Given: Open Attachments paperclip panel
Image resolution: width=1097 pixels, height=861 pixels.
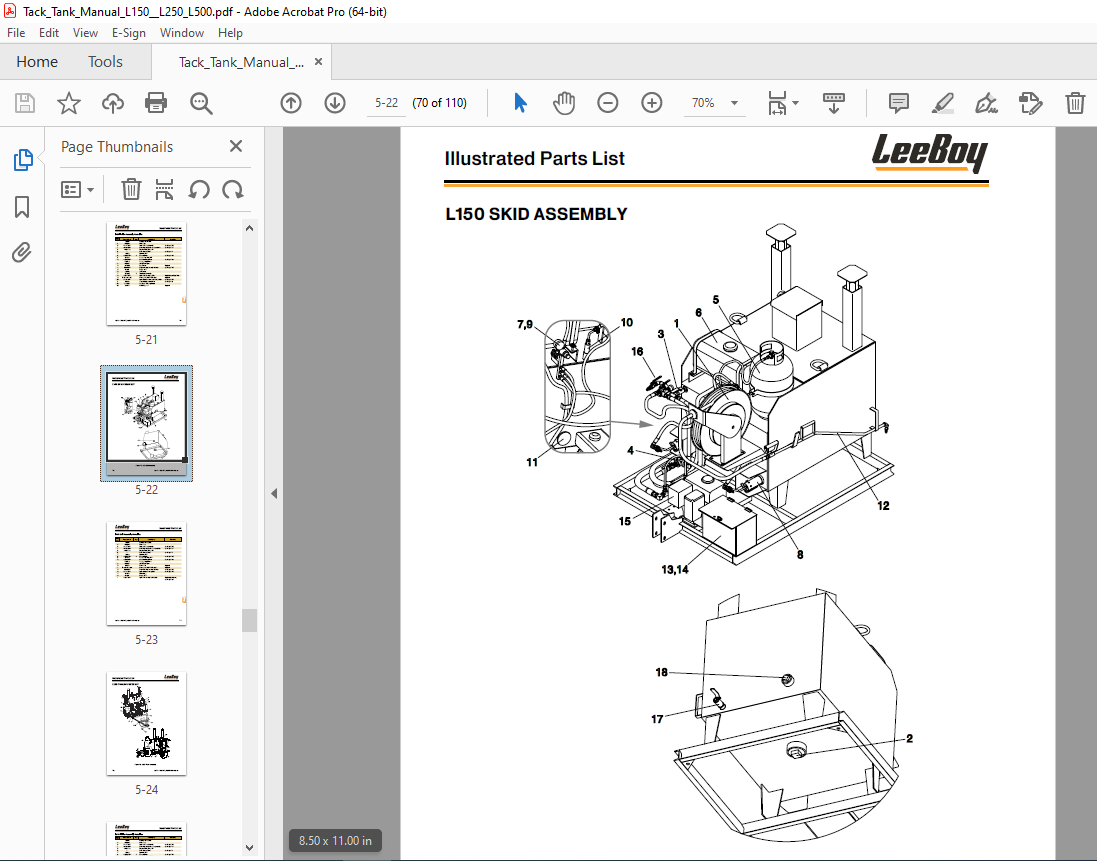Looking at the screenshot, I should pos(22,252).
